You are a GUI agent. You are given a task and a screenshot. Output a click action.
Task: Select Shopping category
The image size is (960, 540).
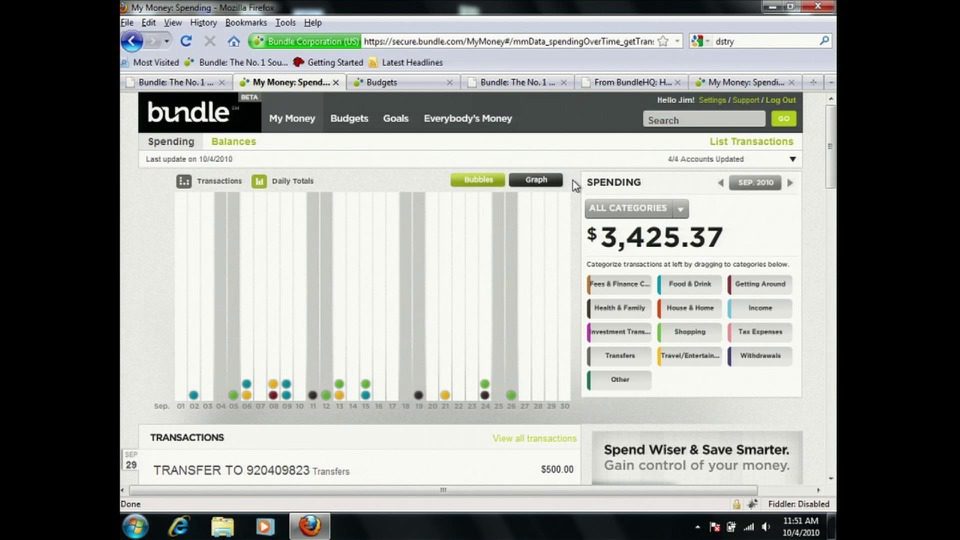pyautogui.click(x=689, y=332)
